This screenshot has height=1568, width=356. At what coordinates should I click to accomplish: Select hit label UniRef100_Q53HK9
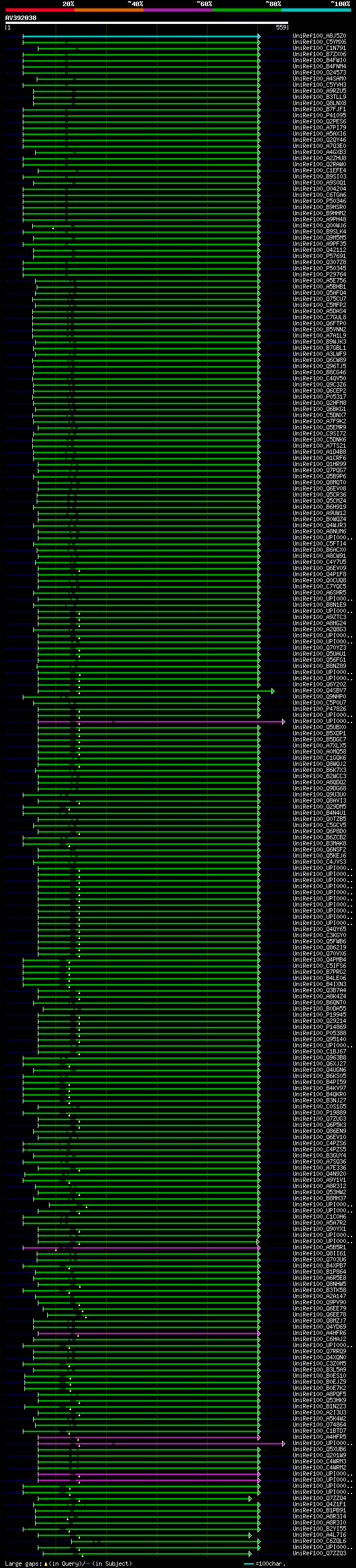(x=319, y=1400)
